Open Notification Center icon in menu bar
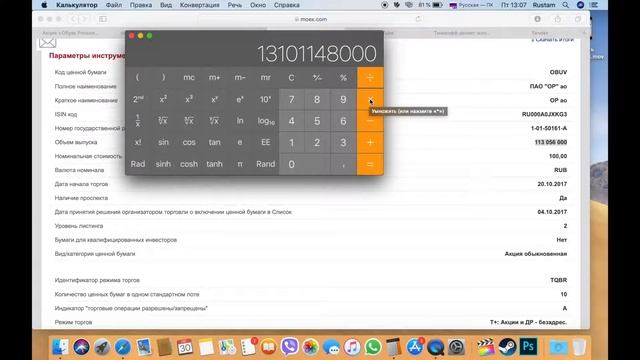The width and height of the screenshot is (640, 360). pos(594,5)
